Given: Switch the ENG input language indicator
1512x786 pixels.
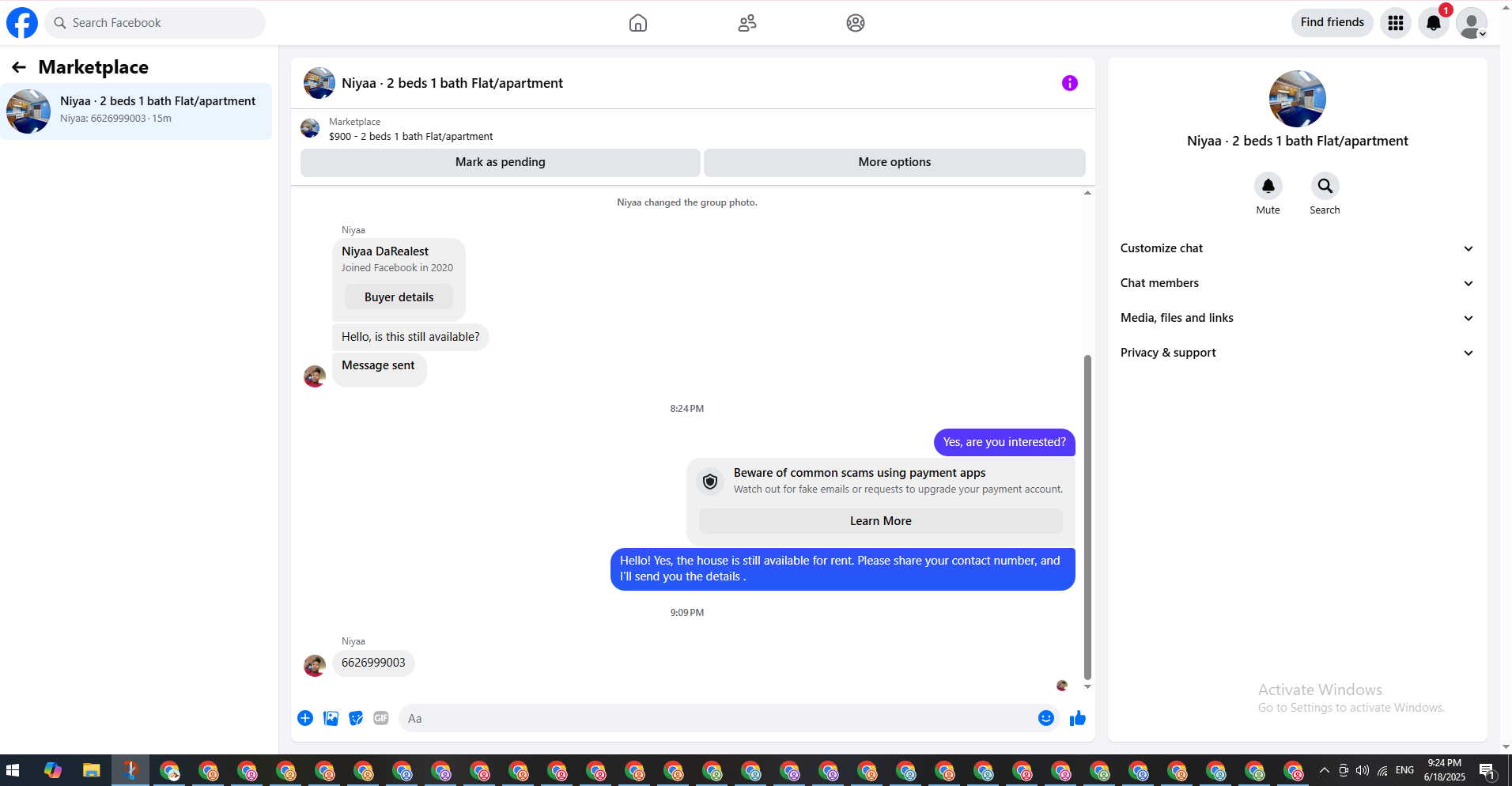Looking at the screenshot, I should point(1404,770).
